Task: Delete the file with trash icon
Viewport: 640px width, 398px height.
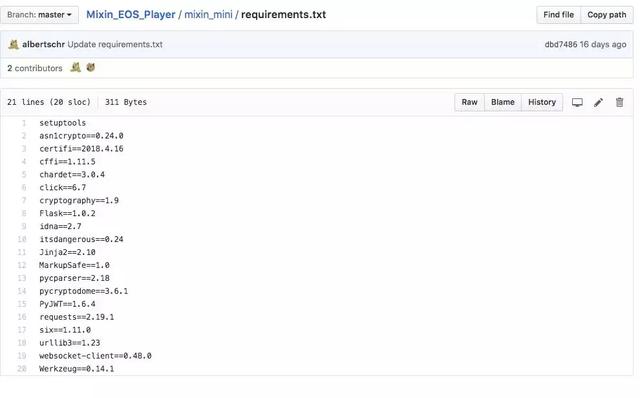Action: (620, 102)
